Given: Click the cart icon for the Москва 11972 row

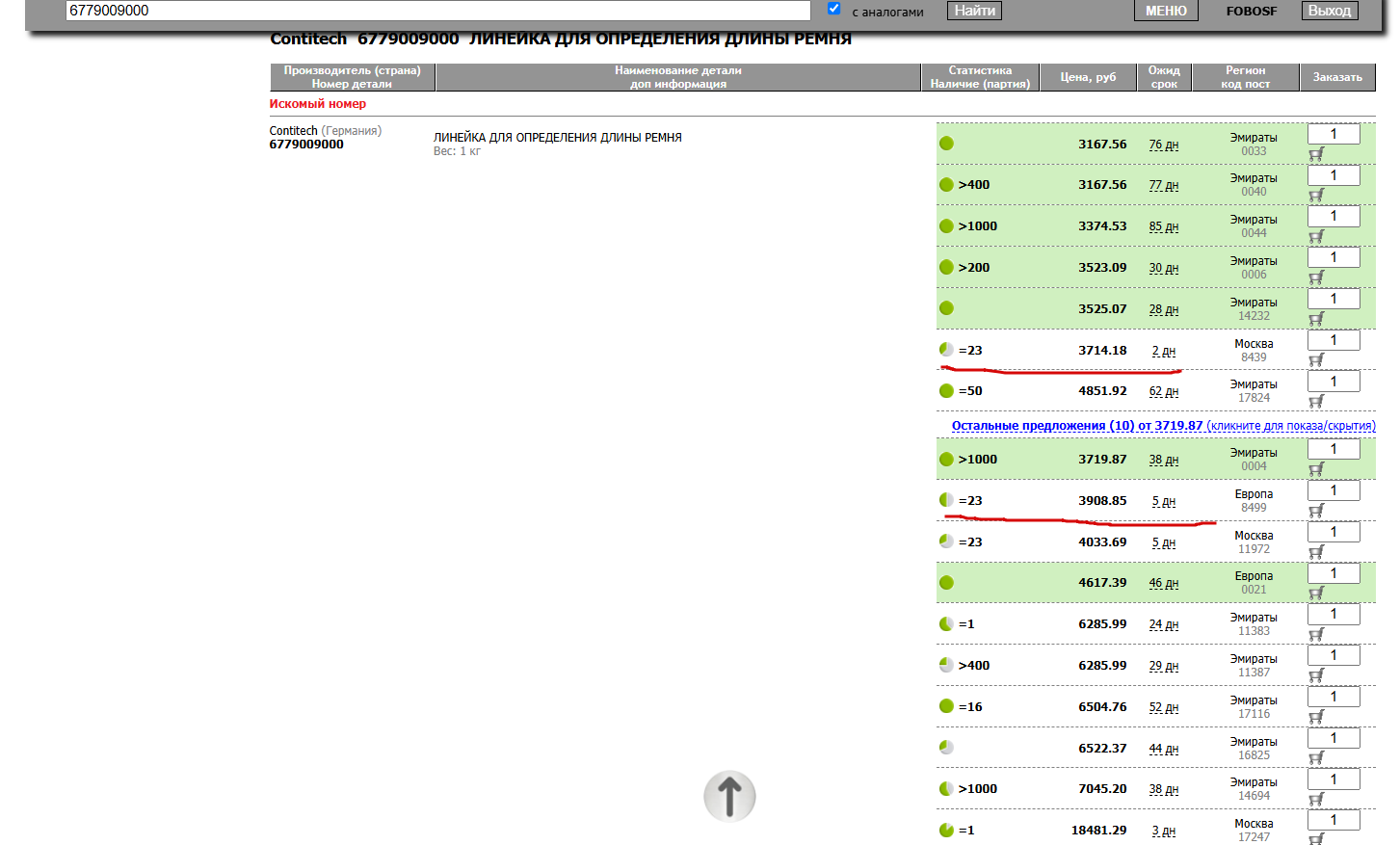Looking at the screenshot, I should pos(1316,552).
